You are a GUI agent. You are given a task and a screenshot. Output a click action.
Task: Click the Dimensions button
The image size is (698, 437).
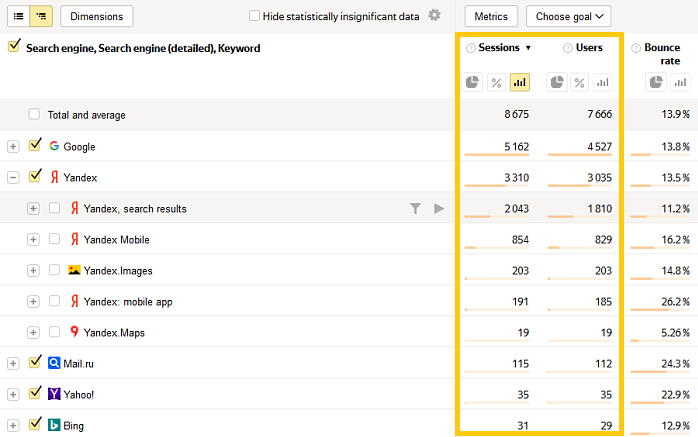tap(97, 16)
